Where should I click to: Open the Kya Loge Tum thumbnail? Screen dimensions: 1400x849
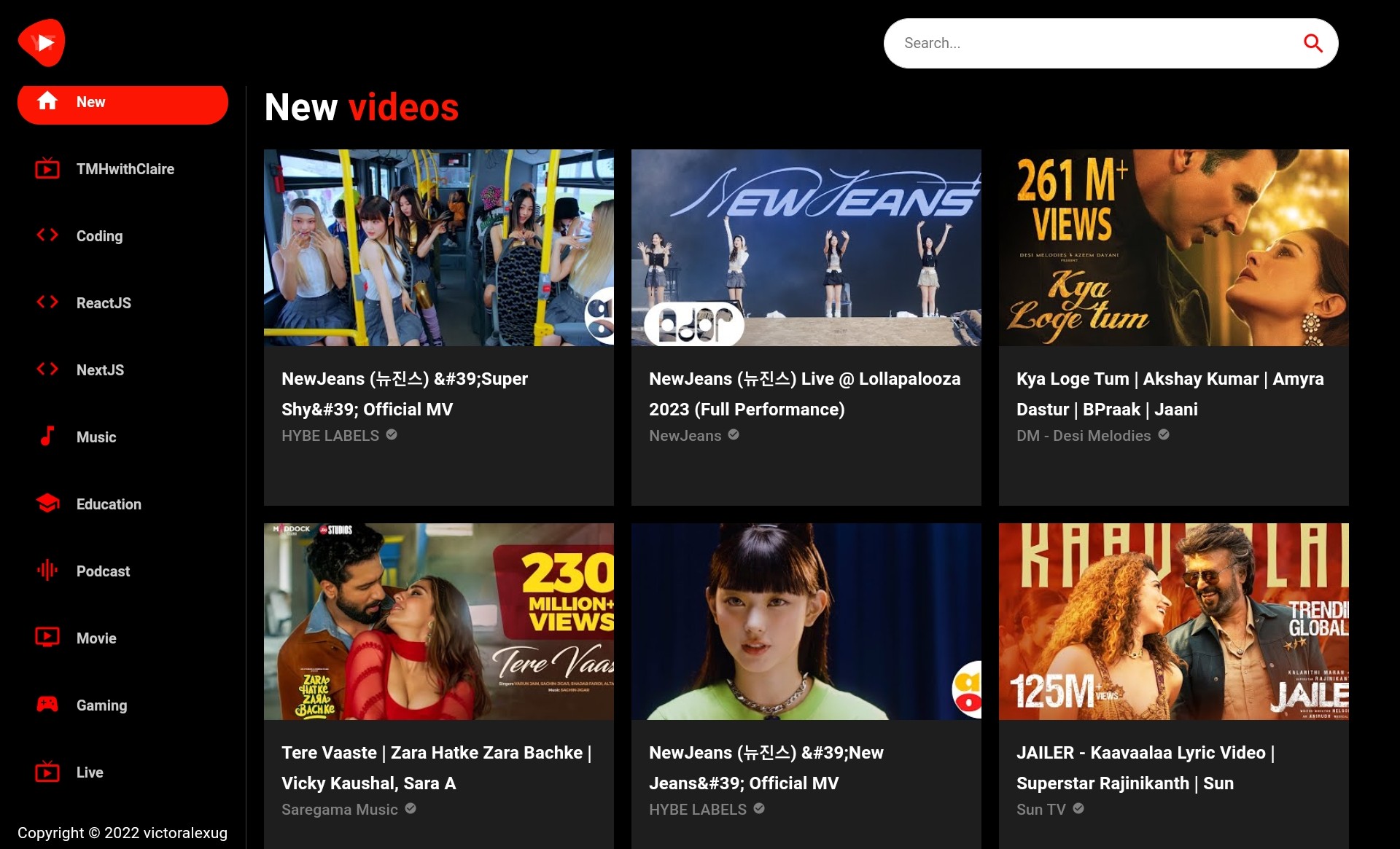(x=1174, y=248)
